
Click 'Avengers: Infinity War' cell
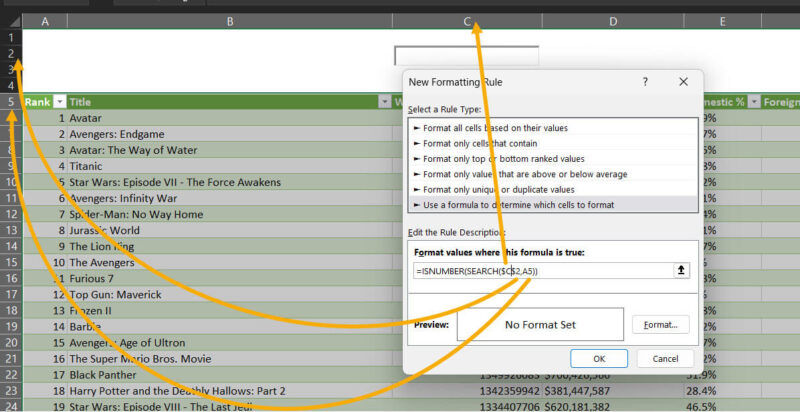[x=230, y=198]
